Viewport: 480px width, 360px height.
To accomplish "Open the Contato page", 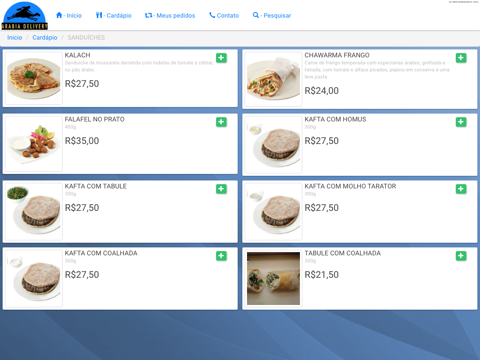I will pos(224,15).
